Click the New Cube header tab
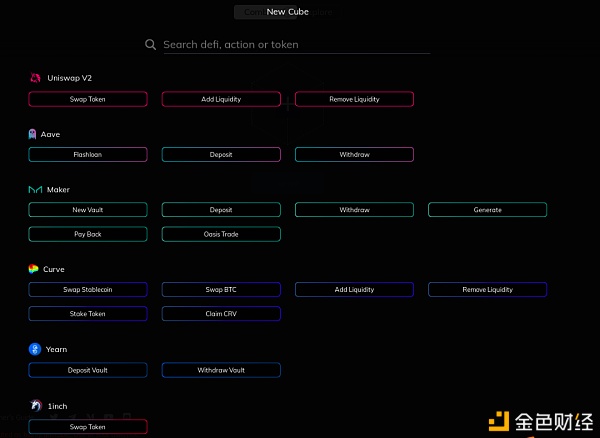Viewport: 600px width, 438px height. [x=287, y=12]
